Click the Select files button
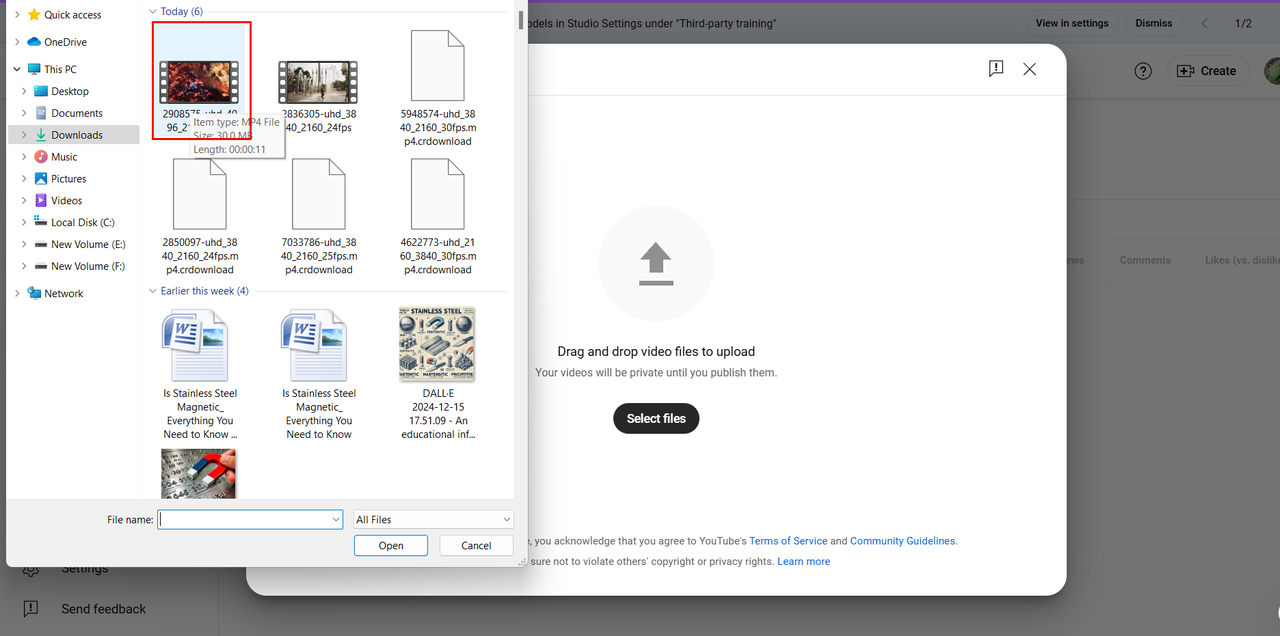Viewport: 1280px width, 636px height. tap(656, 418)
